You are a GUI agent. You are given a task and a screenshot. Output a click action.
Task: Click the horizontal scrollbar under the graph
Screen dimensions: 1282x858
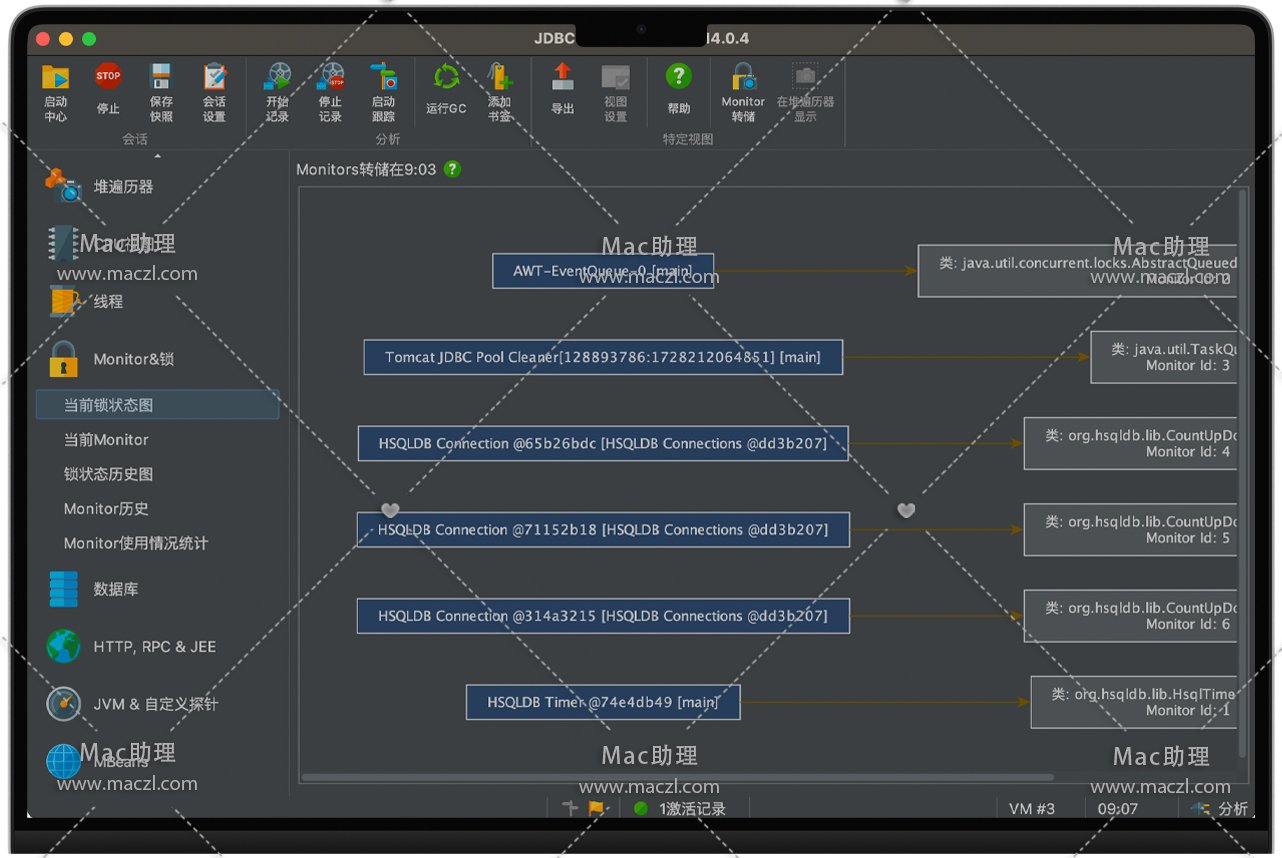[677, 777]
